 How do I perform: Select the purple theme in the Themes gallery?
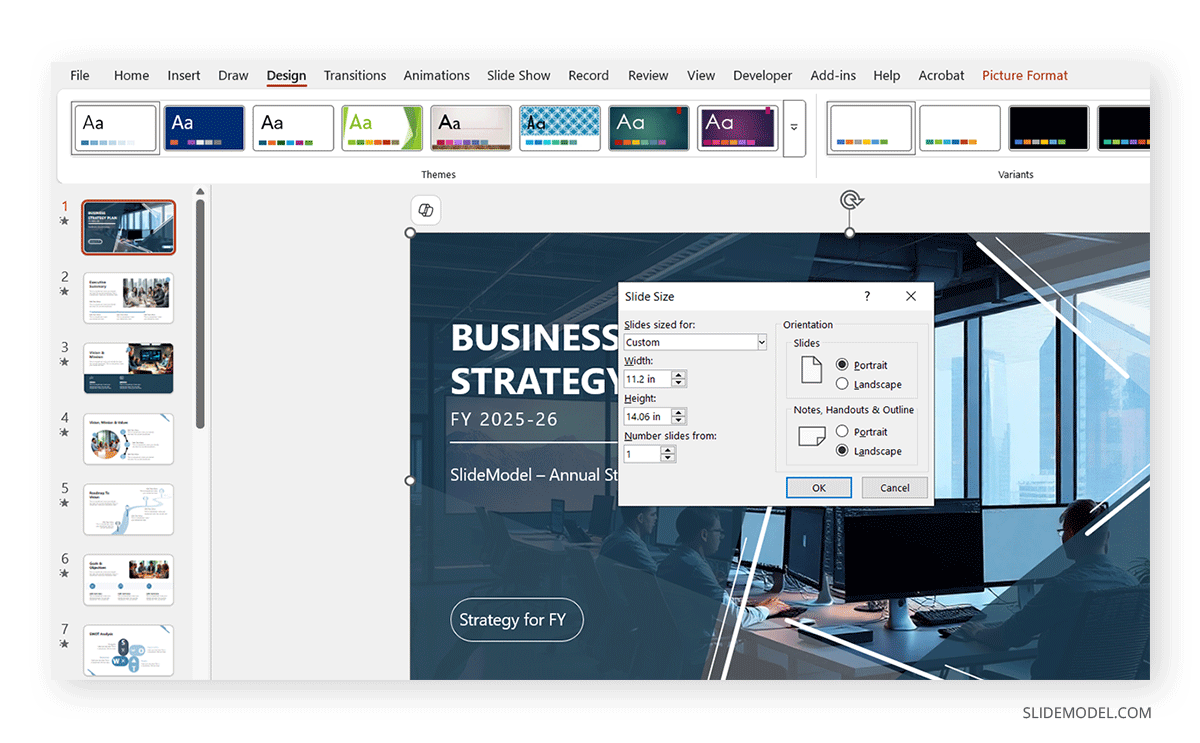tap(737, 127)
